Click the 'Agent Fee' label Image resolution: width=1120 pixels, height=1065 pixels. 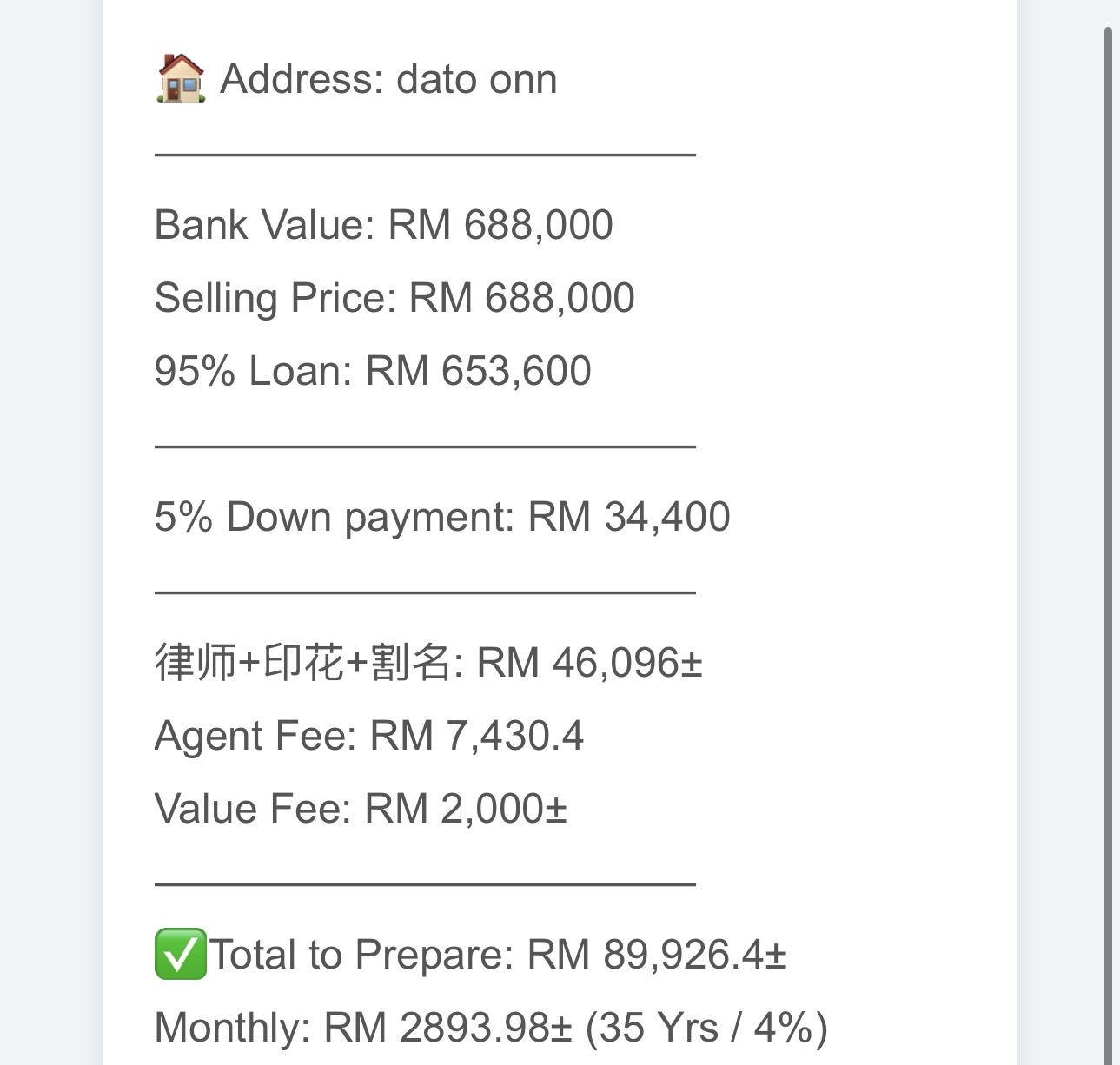[x=255, y=736]
